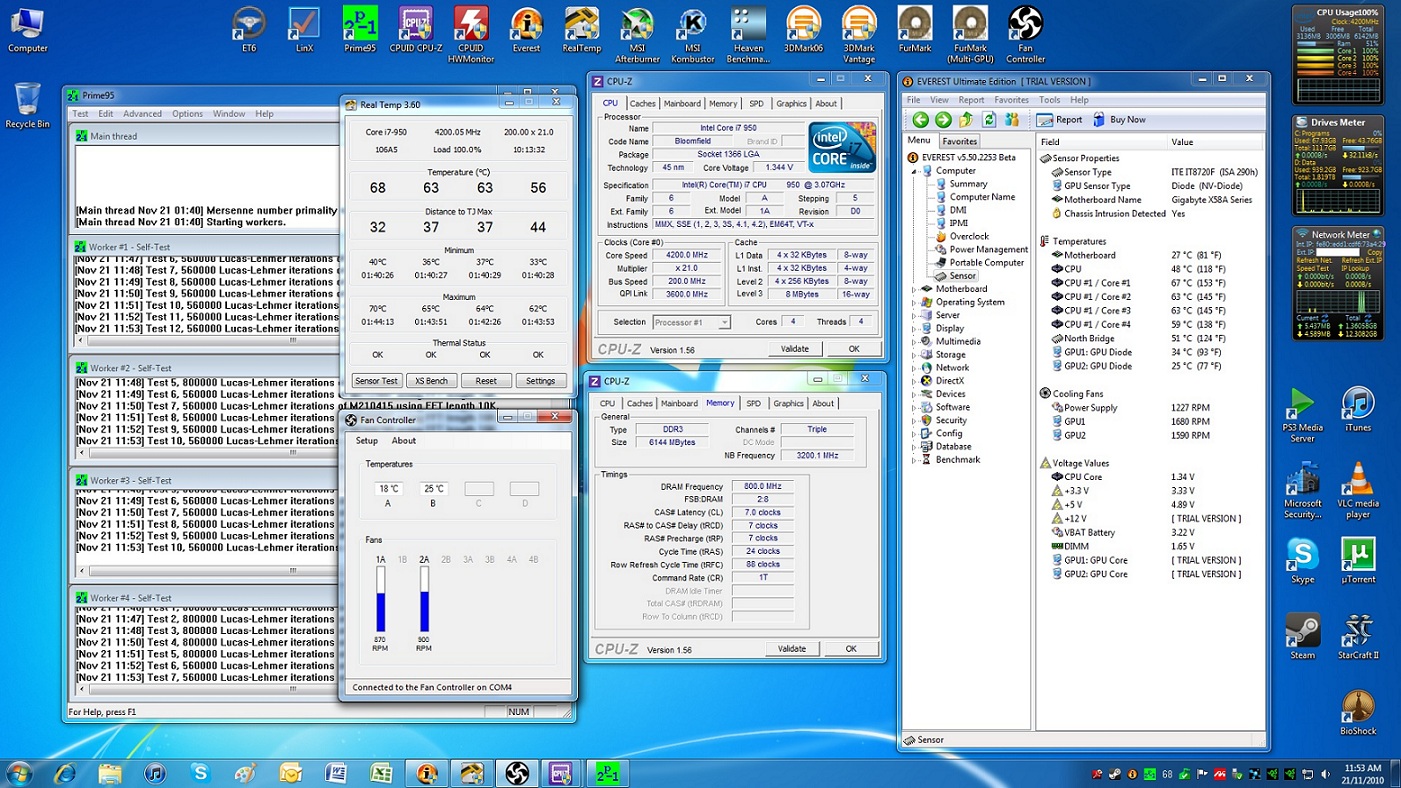Screen dimensions: 1401x788
Task: Open Recycle Bin on desktop
Action: (27, 105)
